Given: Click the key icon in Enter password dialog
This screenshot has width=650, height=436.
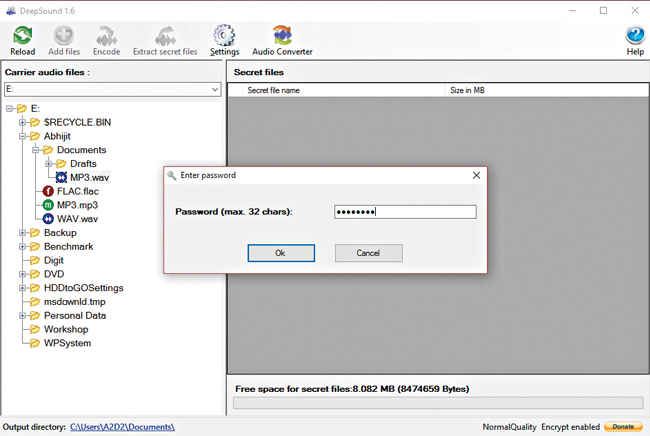Looking at the screenshot, I should [x=172, y=175].
